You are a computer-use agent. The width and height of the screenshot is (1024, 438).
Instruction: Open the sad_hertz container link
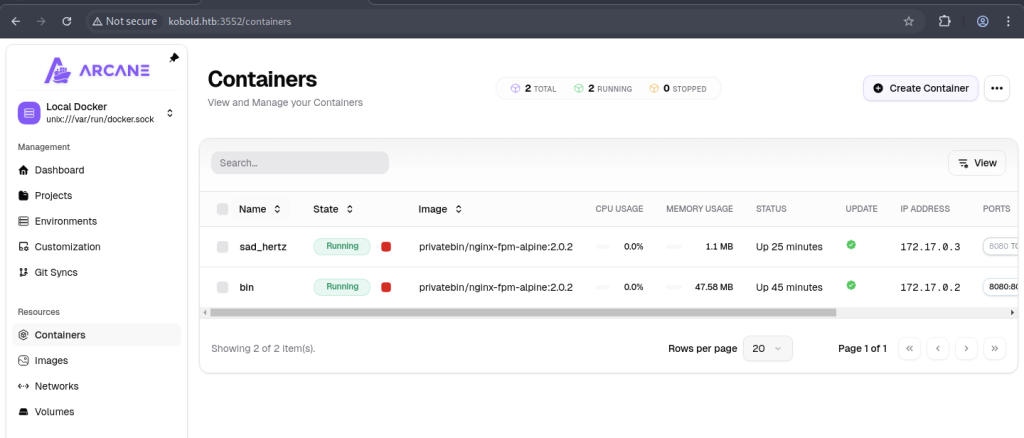tap(263, 247)
